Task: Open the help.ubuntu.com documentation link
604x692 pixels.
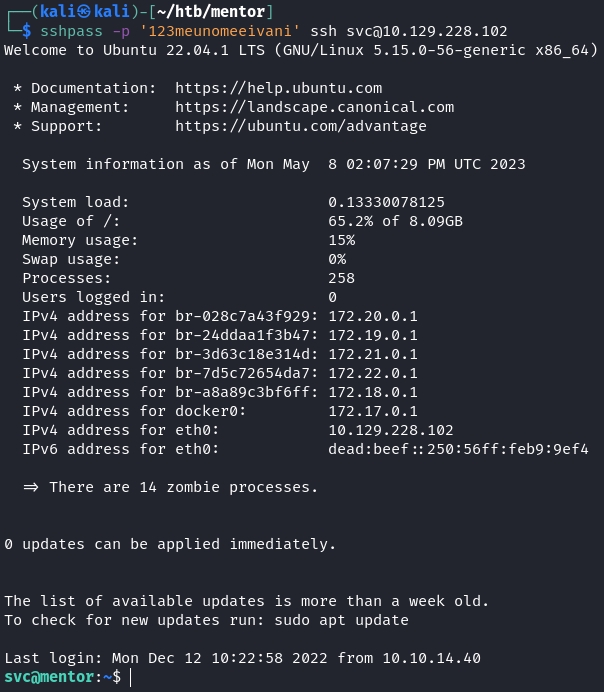Action: coord(278,88)
